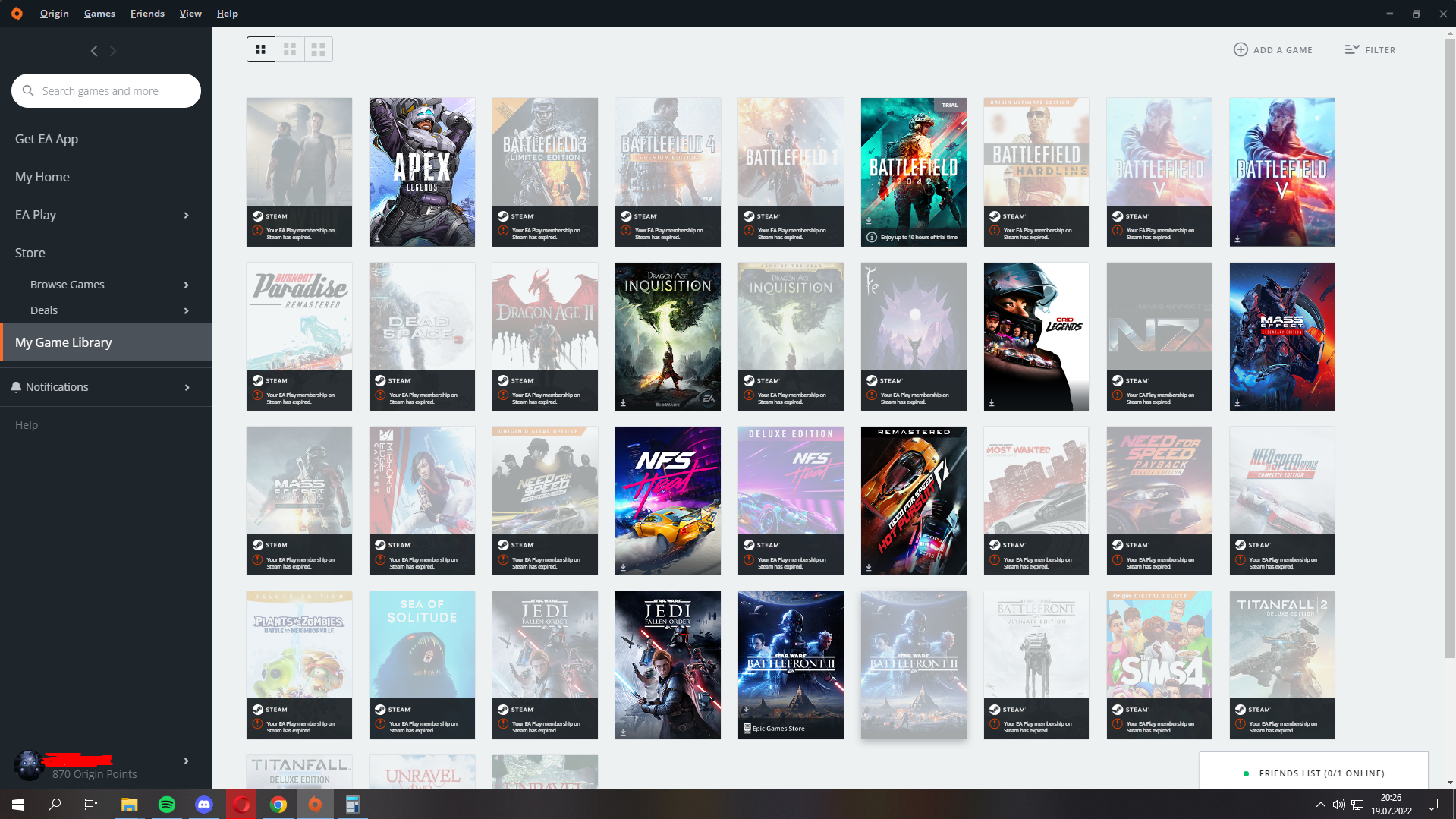The height and width of the screenshot is (819, 1456).
Task: Open the Help menu in menu bar
Action: pyautogui.click(x=228, y=14)
